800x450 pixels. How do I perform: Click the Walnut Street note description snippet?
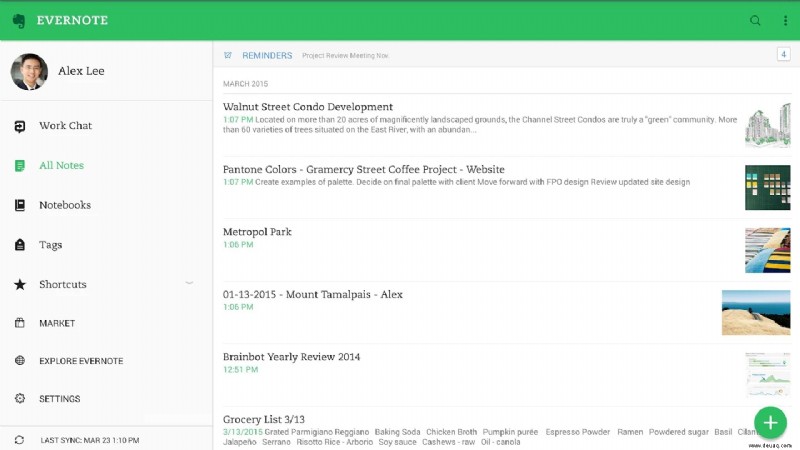click(x=480, y=124)
